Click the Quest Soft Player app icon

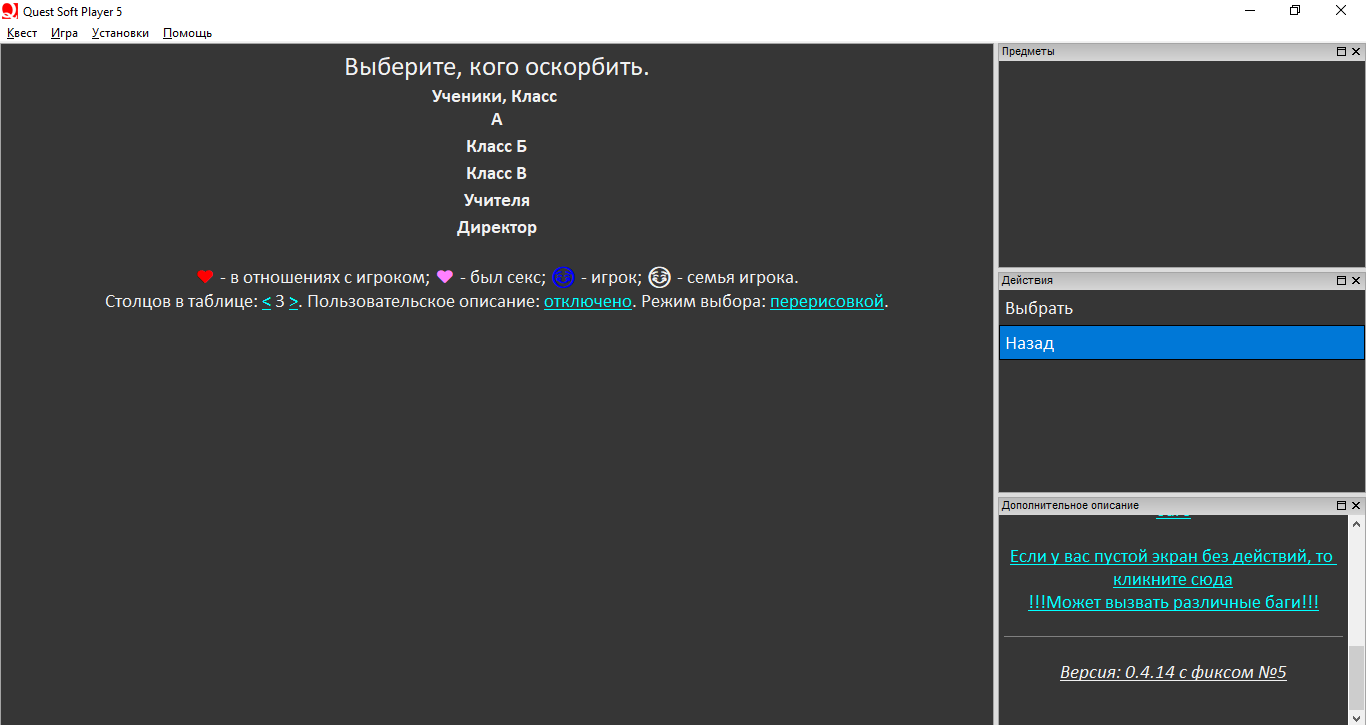[10, 11]
